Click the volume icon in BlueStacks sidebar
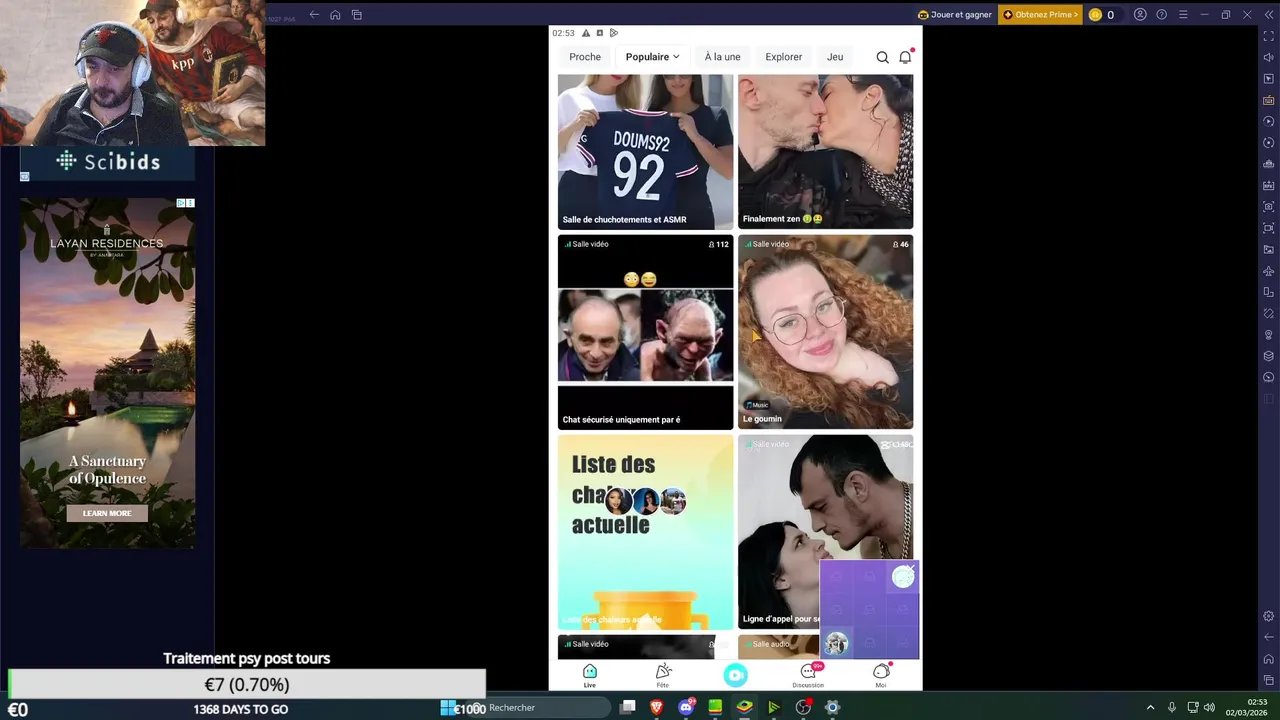Viewport: 1280px width, 720px height. [x=1269, y=57]
